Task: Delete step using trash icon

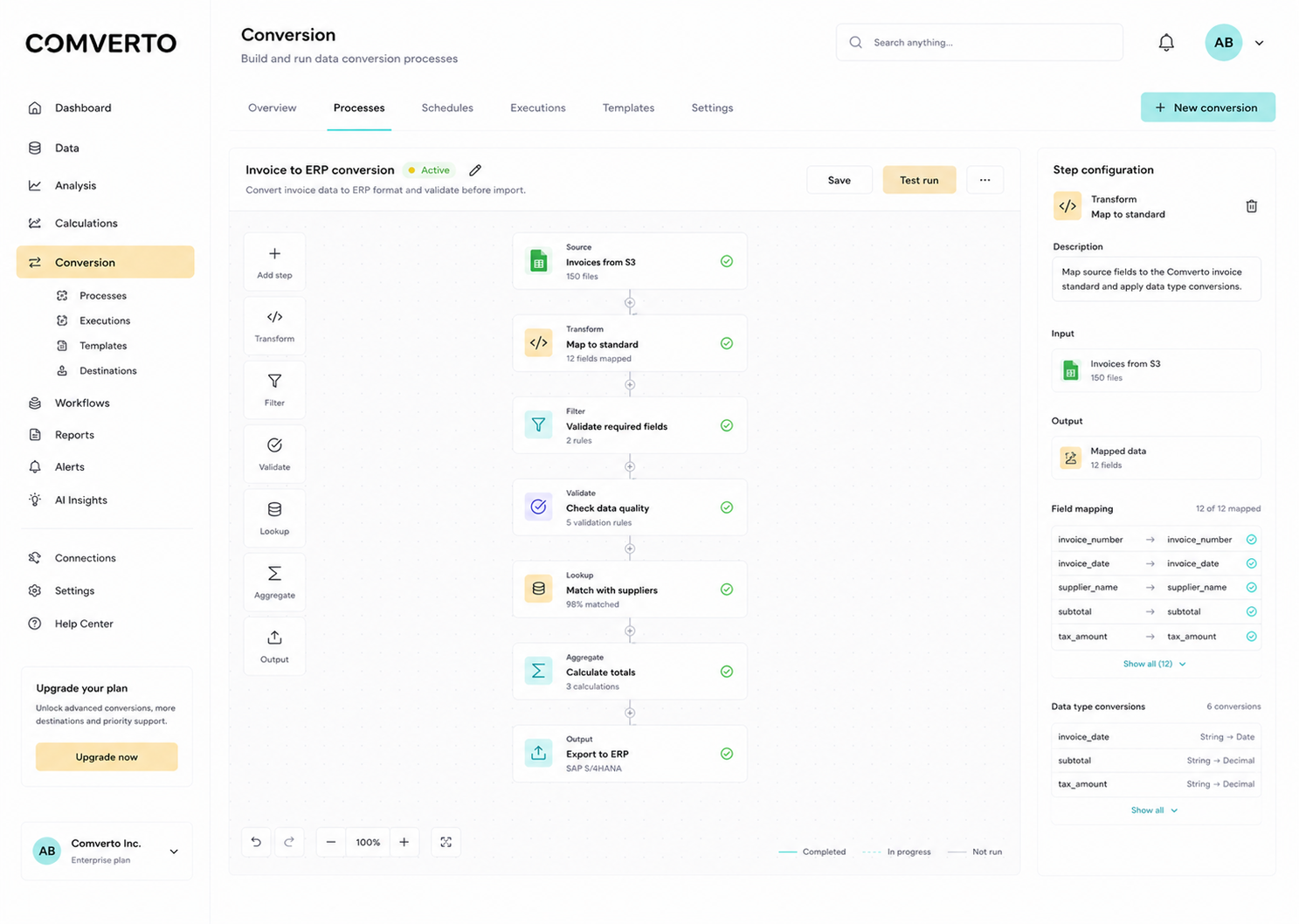Action: click(1251, 206)
